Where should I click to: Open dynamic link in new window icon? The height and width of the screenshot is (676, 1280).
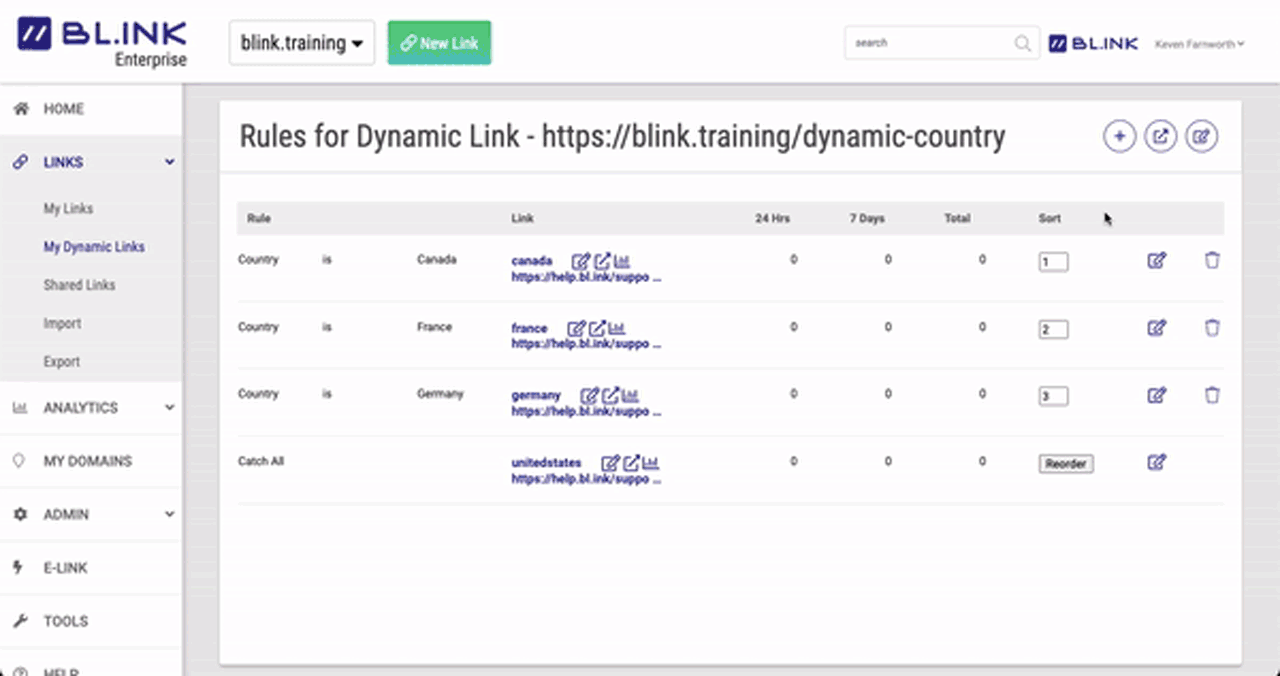click(x=1160, y=136)
